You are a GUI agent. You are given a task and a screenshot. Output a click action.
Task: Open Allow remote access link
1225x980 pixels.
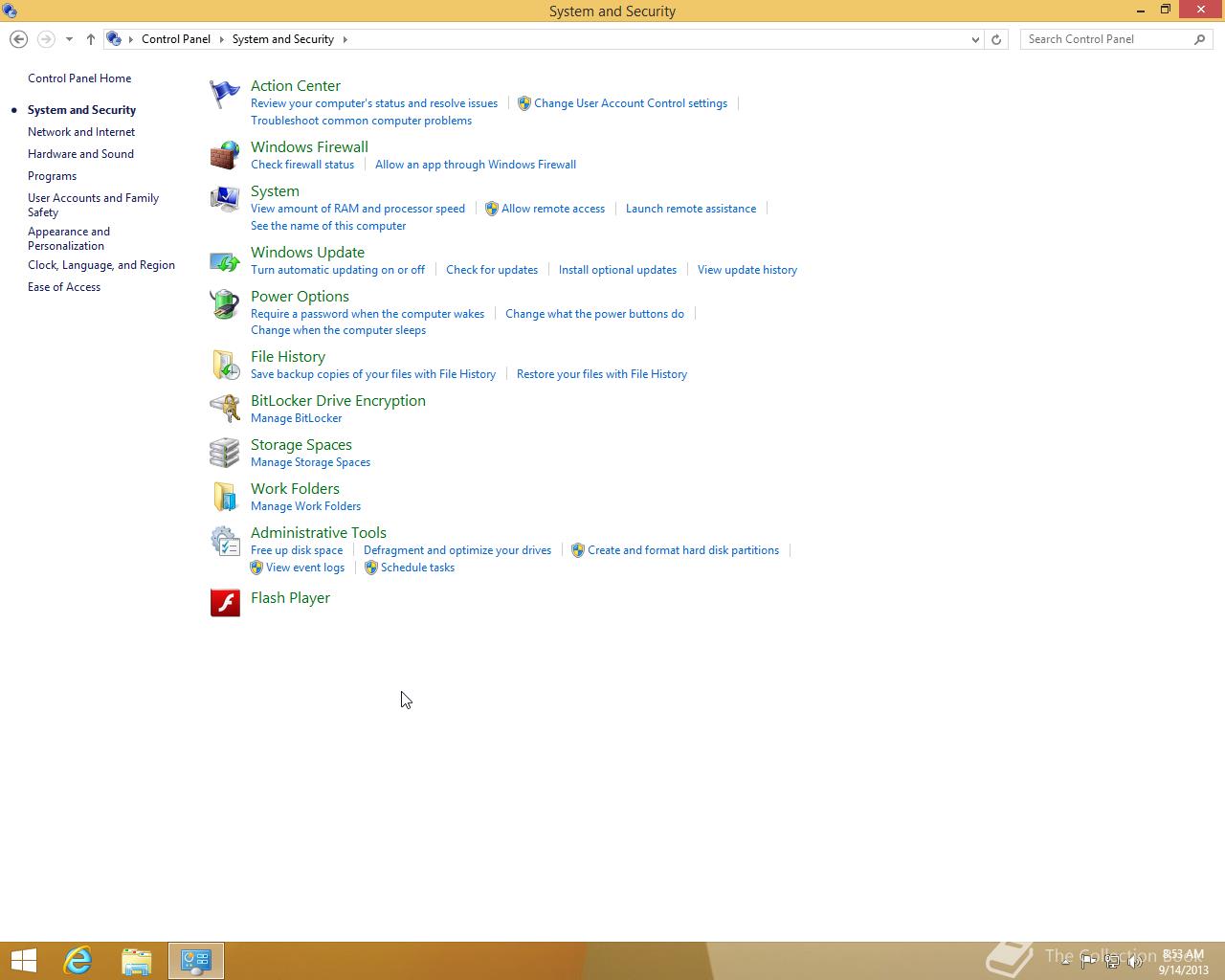(x=553, y=209)
